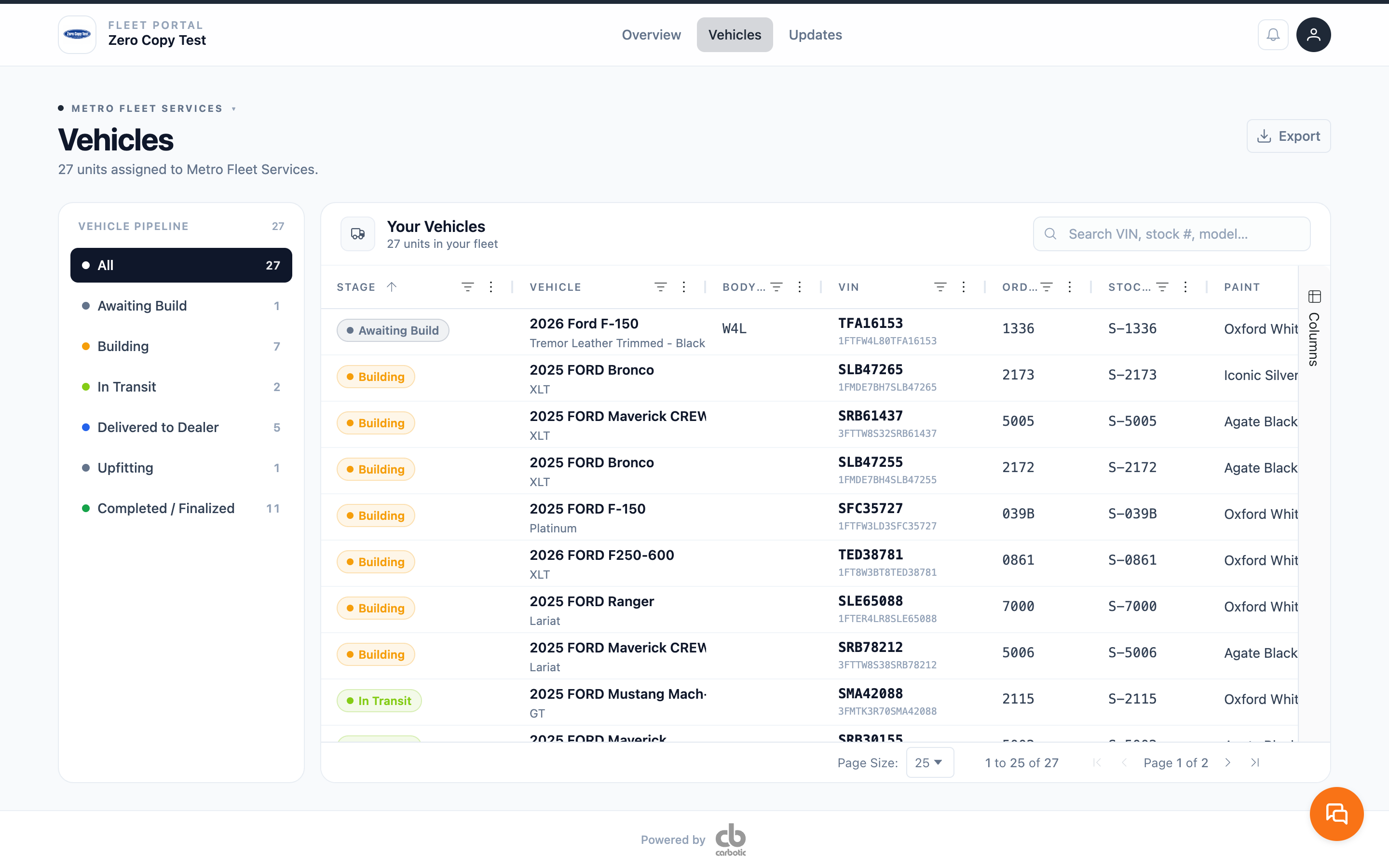Open the Stage column filter icon
1389x868 pixels.
tap(468, 286)
